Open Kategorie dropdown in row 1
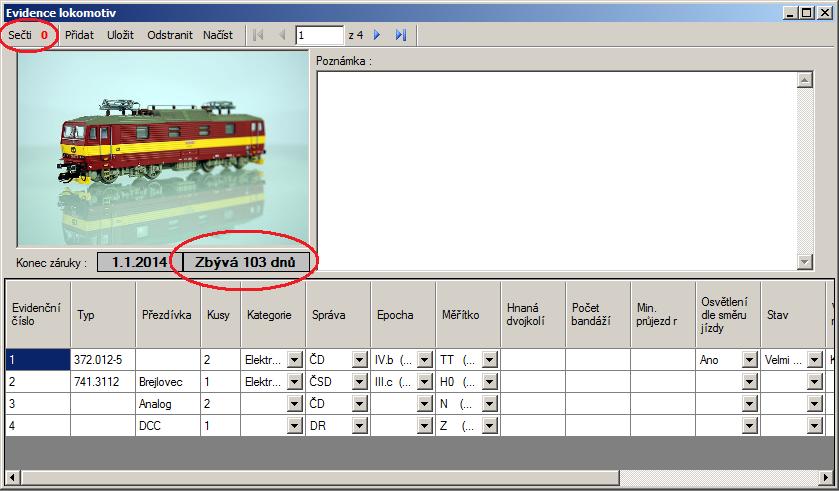The image size is (839, 491). [x=294, y=359]
